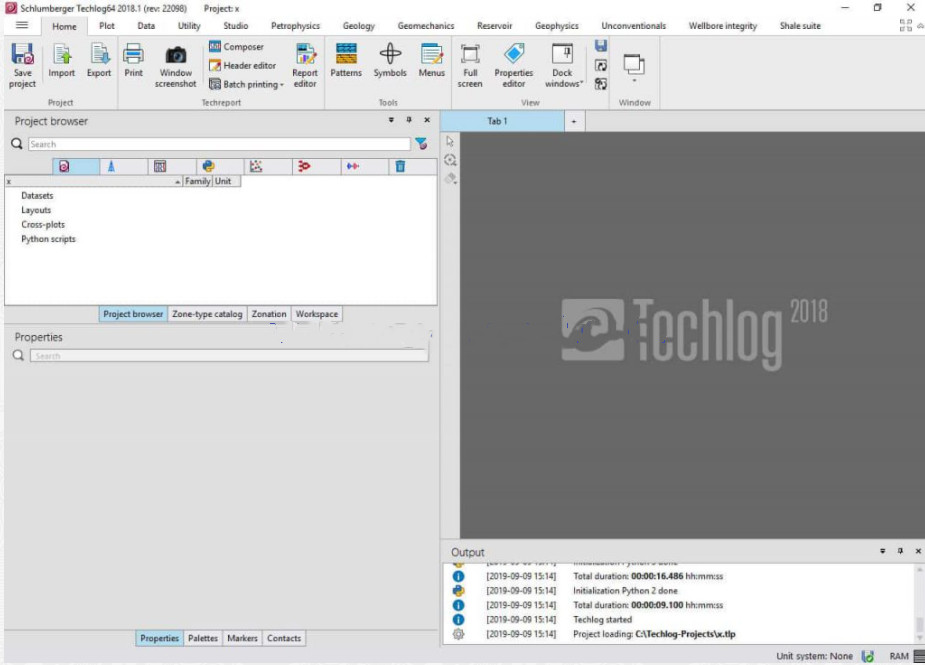
Task: Add a new tab with plus button
Action: [573, 122]
